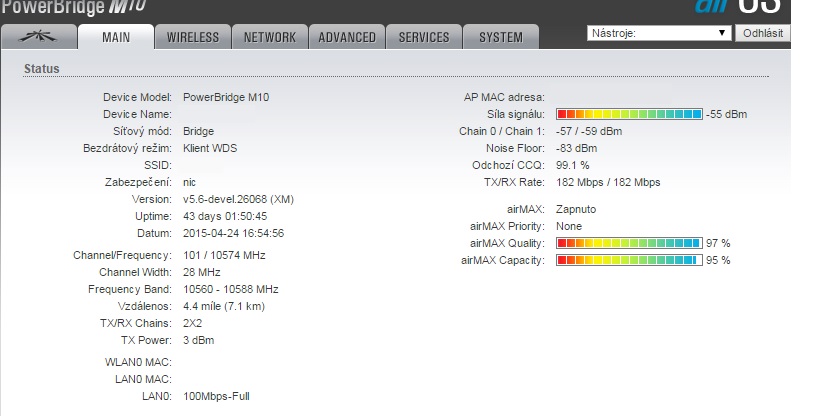Click the 10560 - 10588 MHz band value
This screenshot has height=416, width=819.
click(230, 290)
